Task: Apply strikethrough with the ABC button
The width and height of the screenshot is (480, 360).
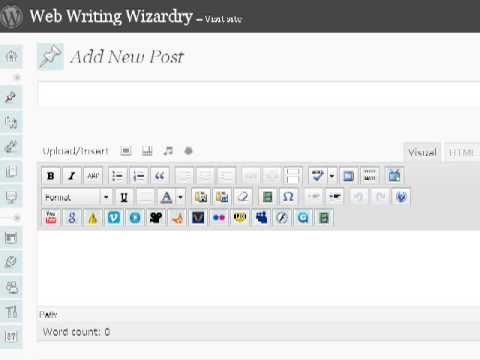Action: click(x=93, y=176)
